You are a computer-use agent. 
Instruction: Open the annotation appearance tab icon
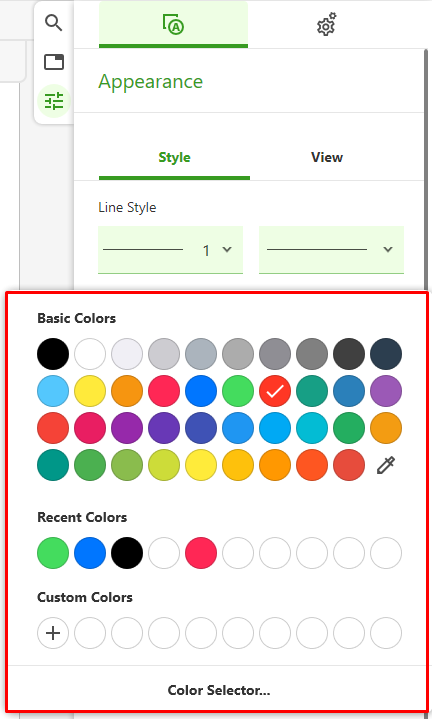[x=173, y=24]
